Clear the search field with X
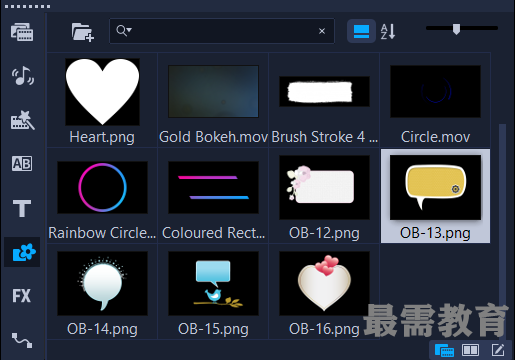The height and width of the screenshot is (360, 515). (322, 31)
